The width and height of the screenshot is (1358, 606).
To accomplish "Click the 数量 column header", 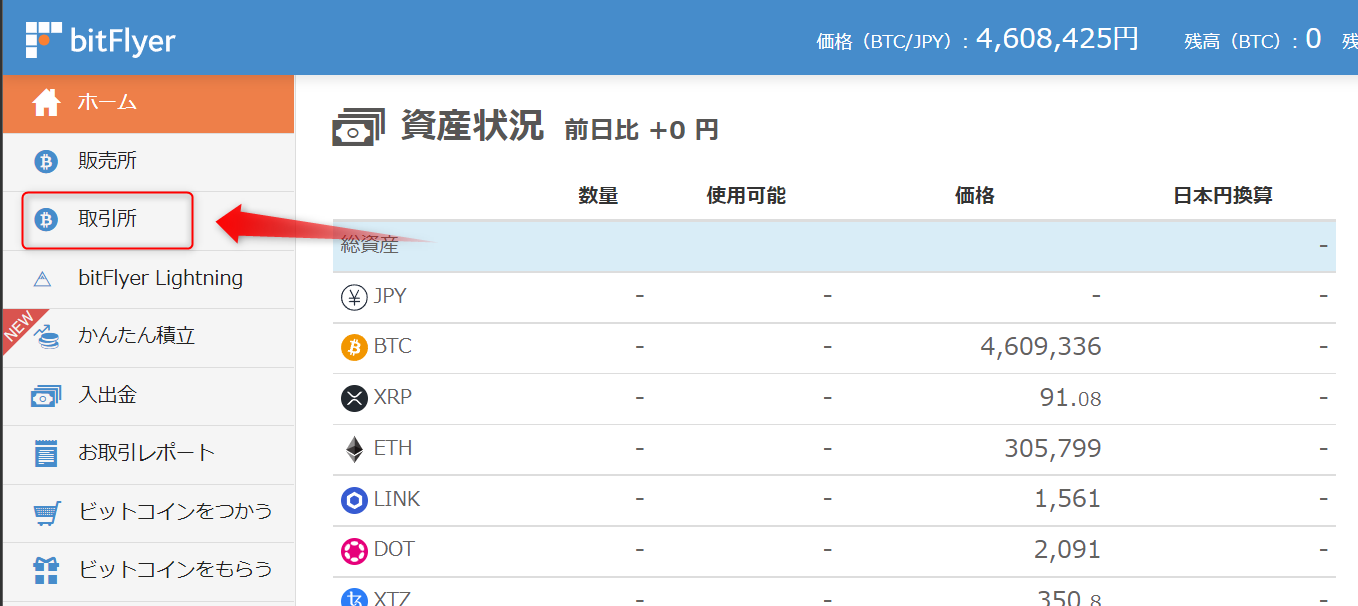I will tap(598, 196).
